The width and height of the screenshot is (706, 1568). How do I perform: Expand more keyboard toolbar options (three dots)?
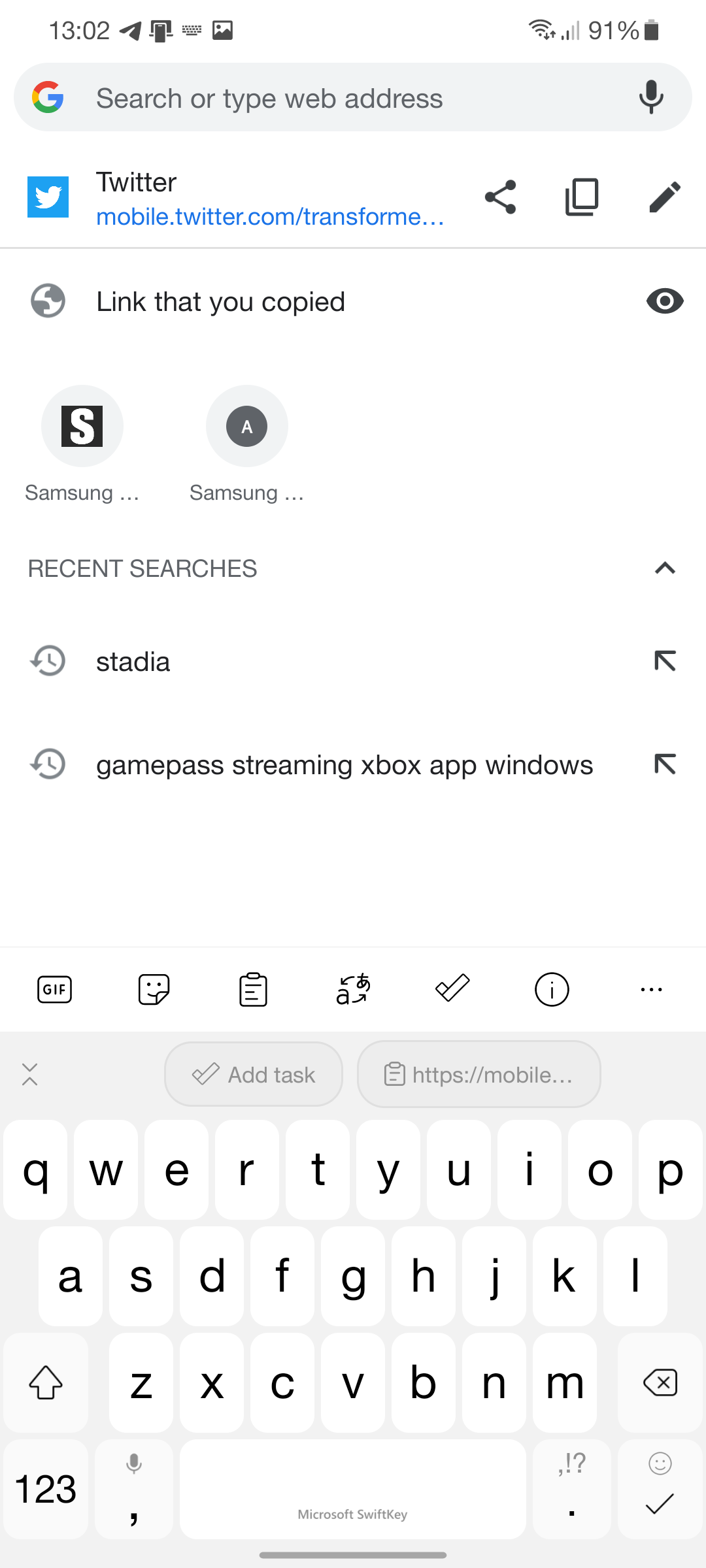tap(651, 989)
